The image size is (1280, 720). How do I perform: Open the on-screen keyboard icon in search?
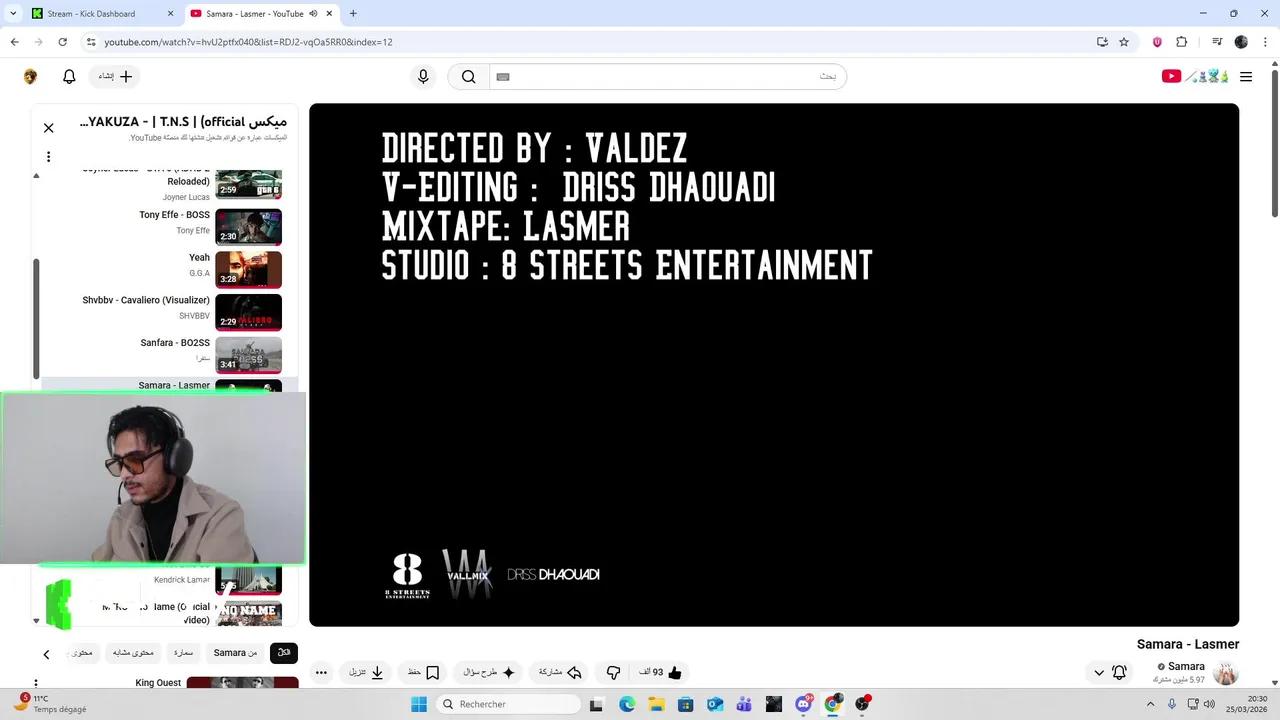pyautogui.click(x=503, y=77)
